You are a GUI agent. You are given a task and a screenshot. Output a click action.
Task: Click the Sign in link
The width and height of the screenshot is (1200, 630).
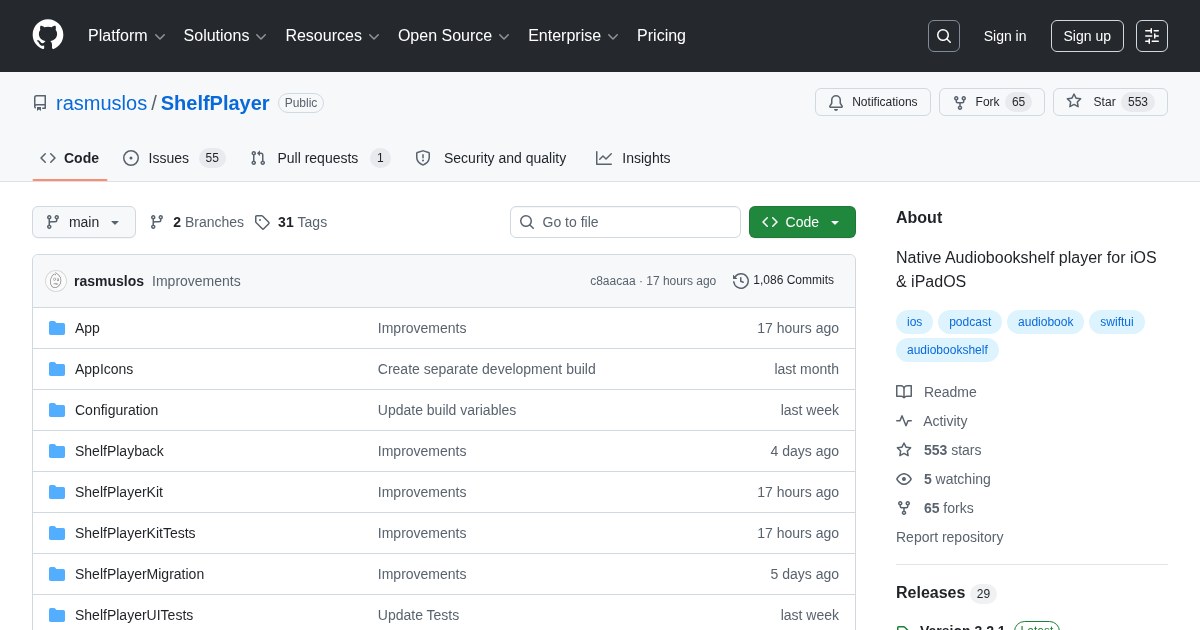[1005, 36]
